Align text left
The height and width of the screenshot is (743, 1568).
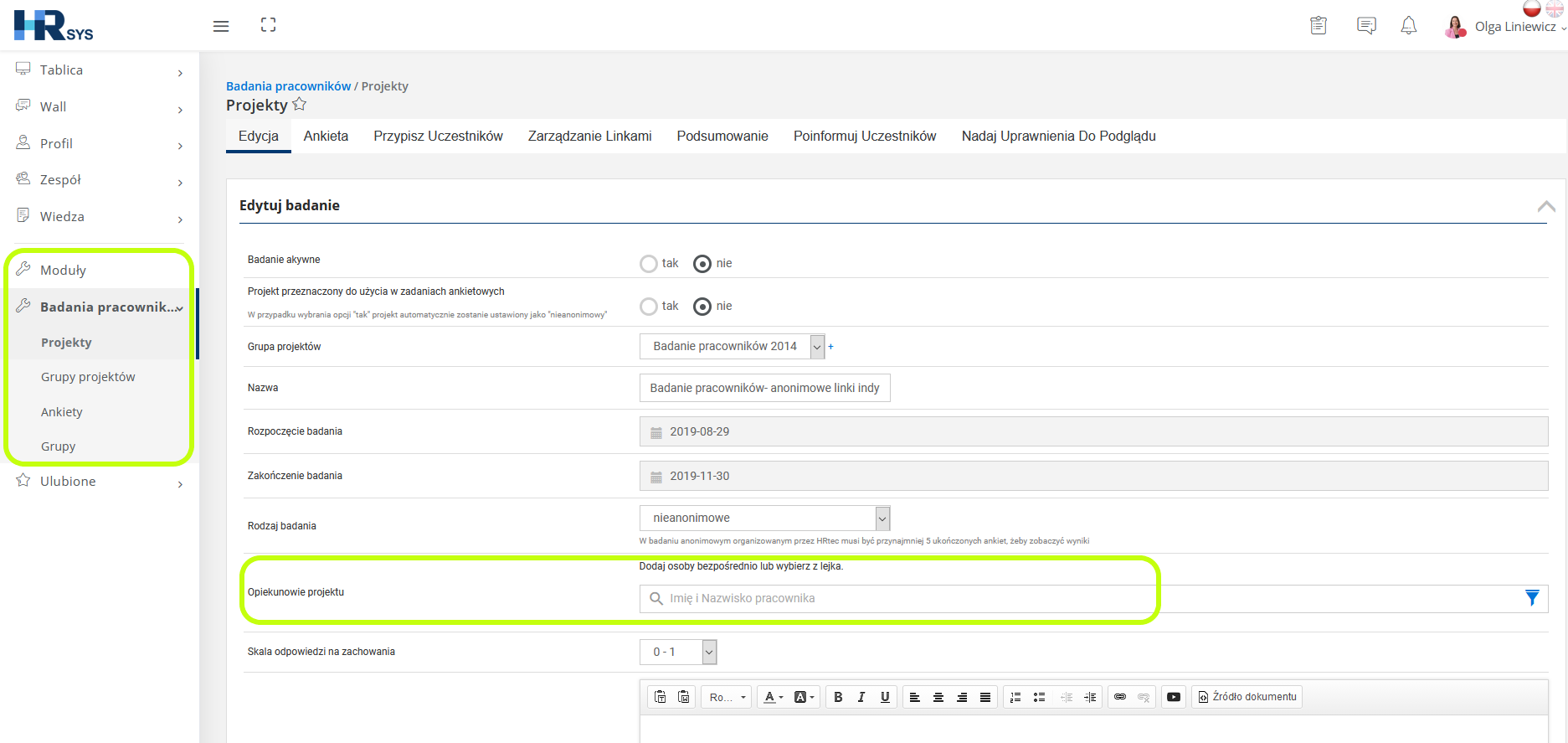915,697
